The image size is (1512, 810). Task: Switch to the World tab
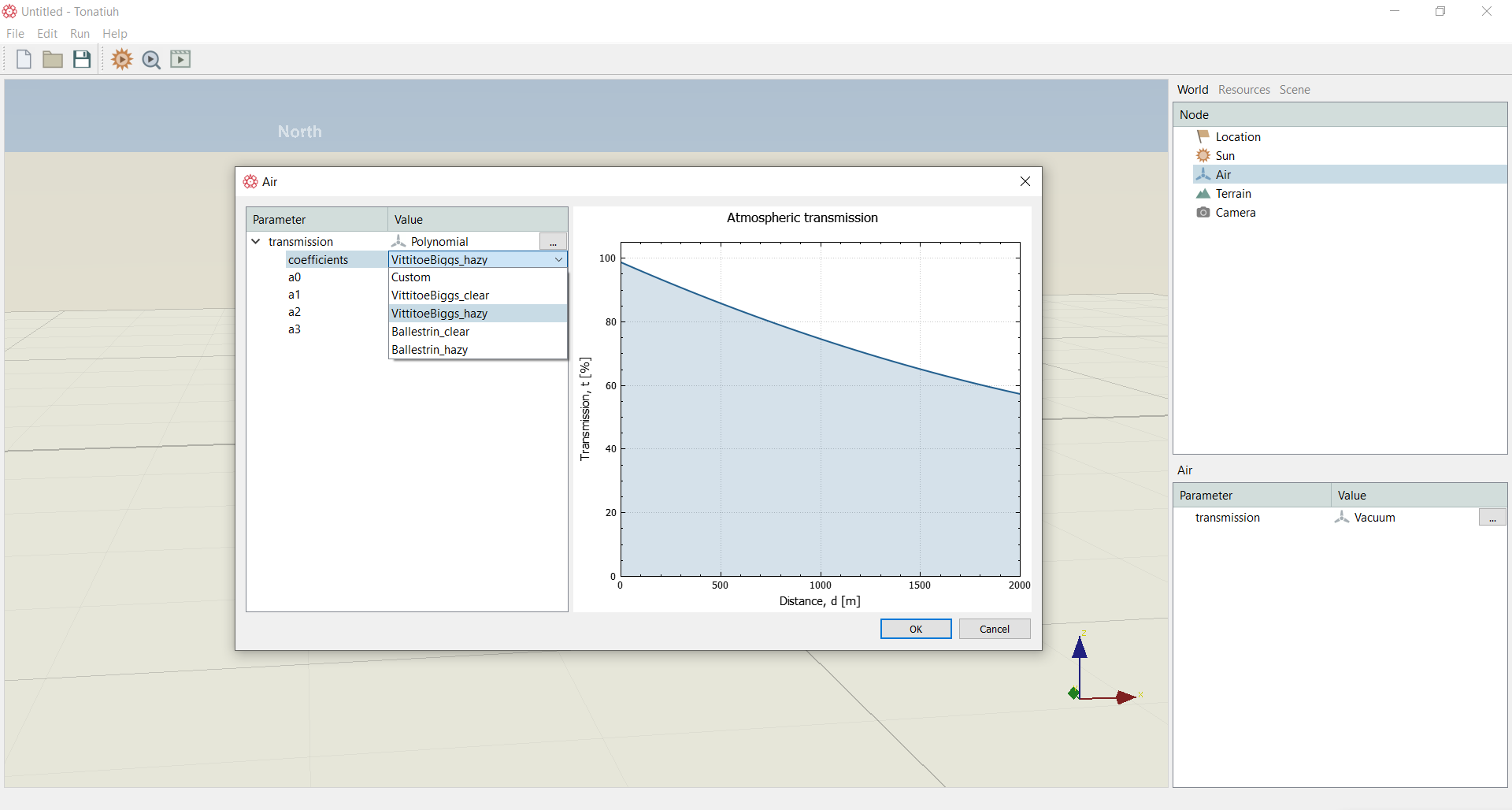point(1192,90)
